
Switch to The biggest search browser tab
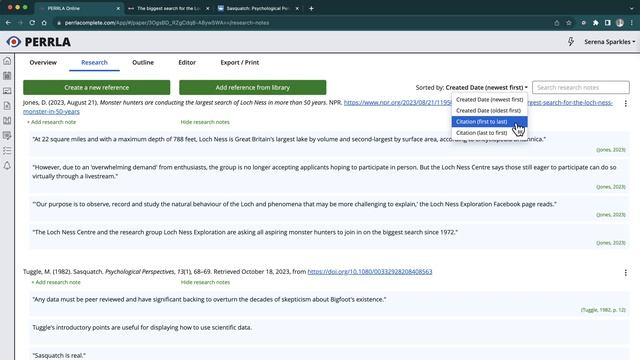pyautogui.click(x=168, y=8)
